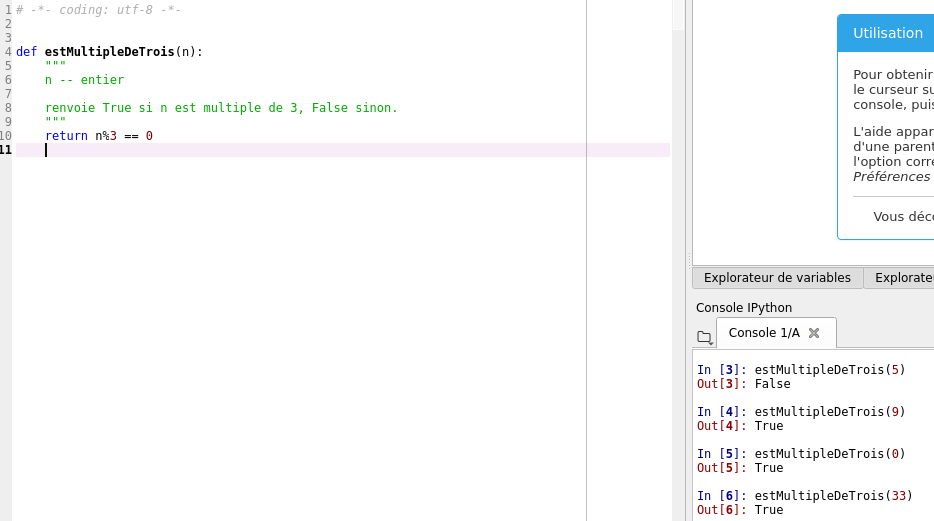Click the estMultipleDeTrois function name in editor
Image resolution: width=934 pixels, height=521 pixels.
(x=109, y=51)
